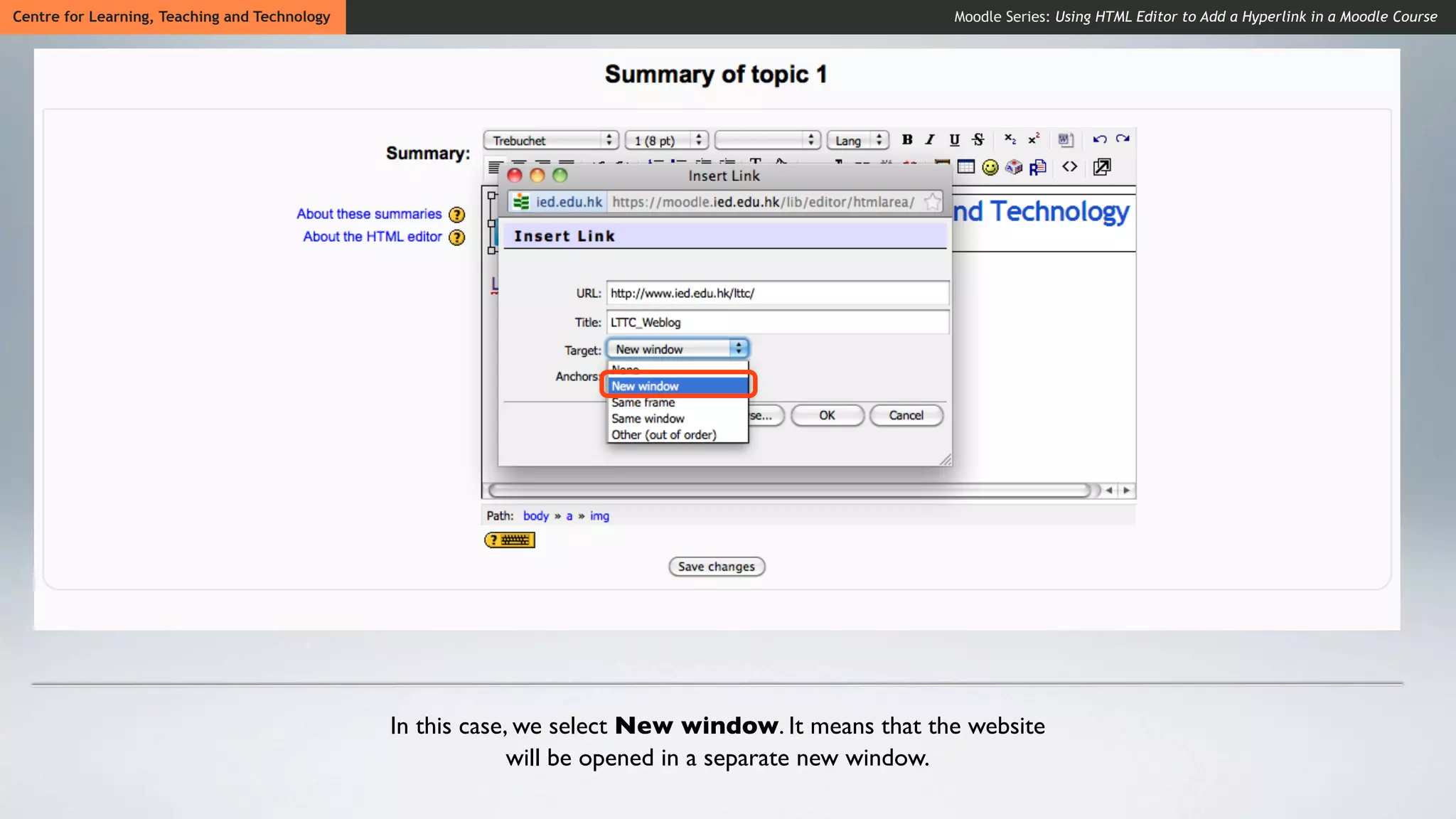This screenshot has width=1456, height=819.
Task: Click the scroll left arrow of editor
Action: (1109, 491)
